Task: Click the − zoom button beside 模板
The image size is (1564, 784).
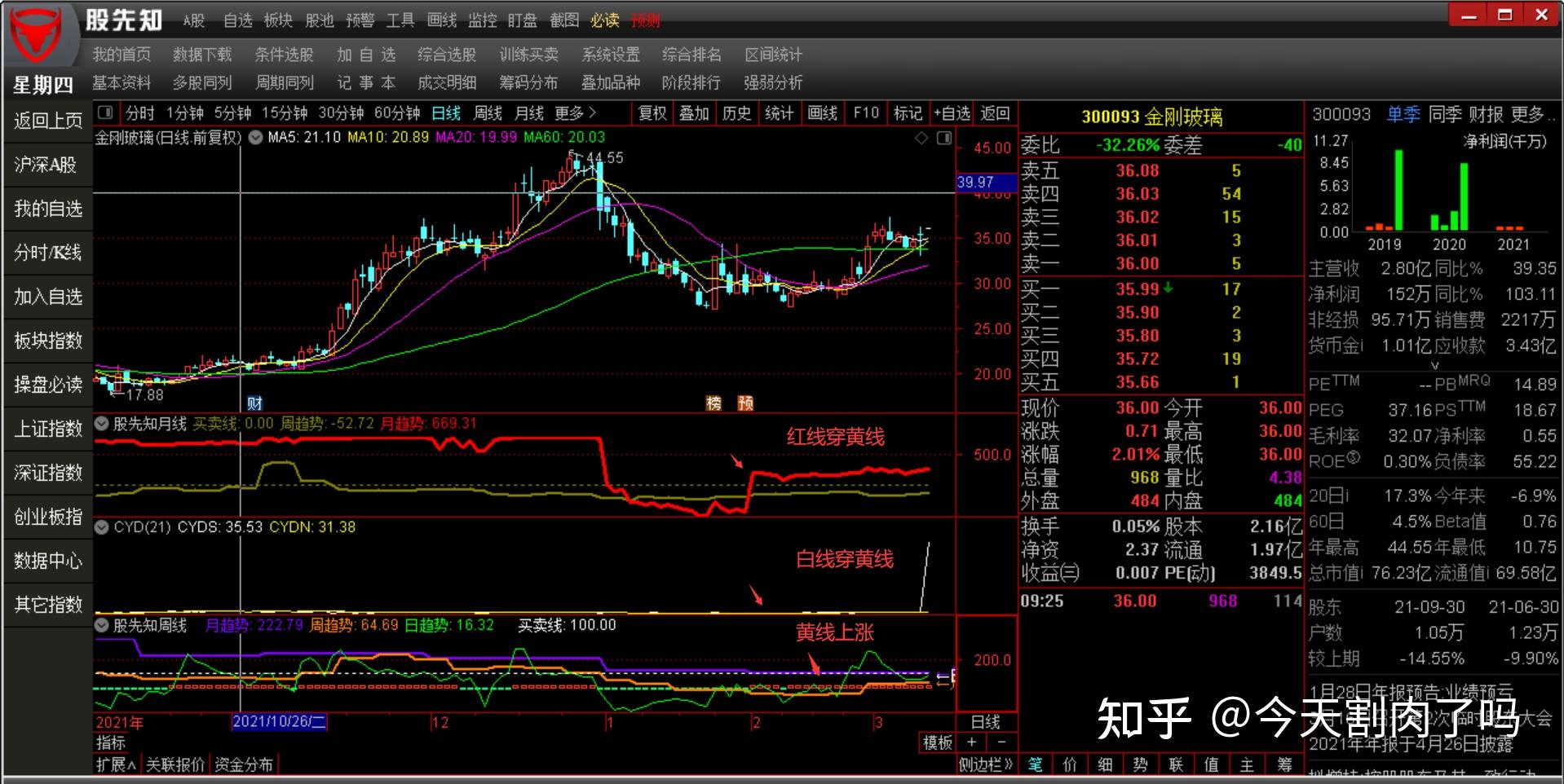Action: (1002, 742)
